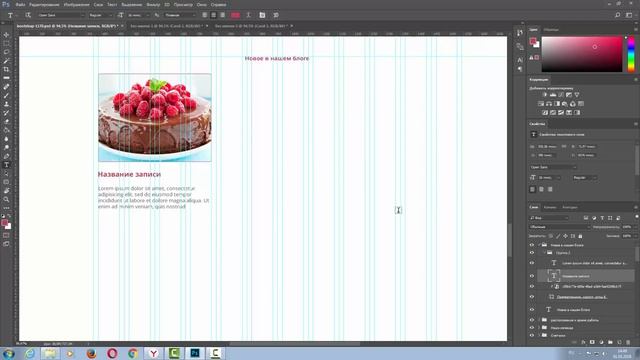Hide the Название записи text layer
The image size is (640, 360).
point(532,276)
